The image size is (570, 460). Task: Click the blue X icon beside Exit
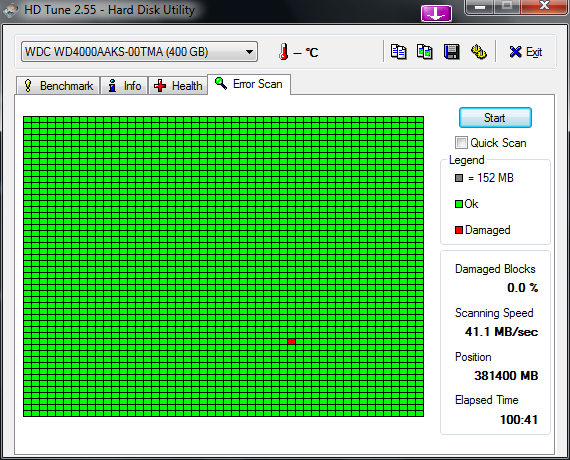515,52
